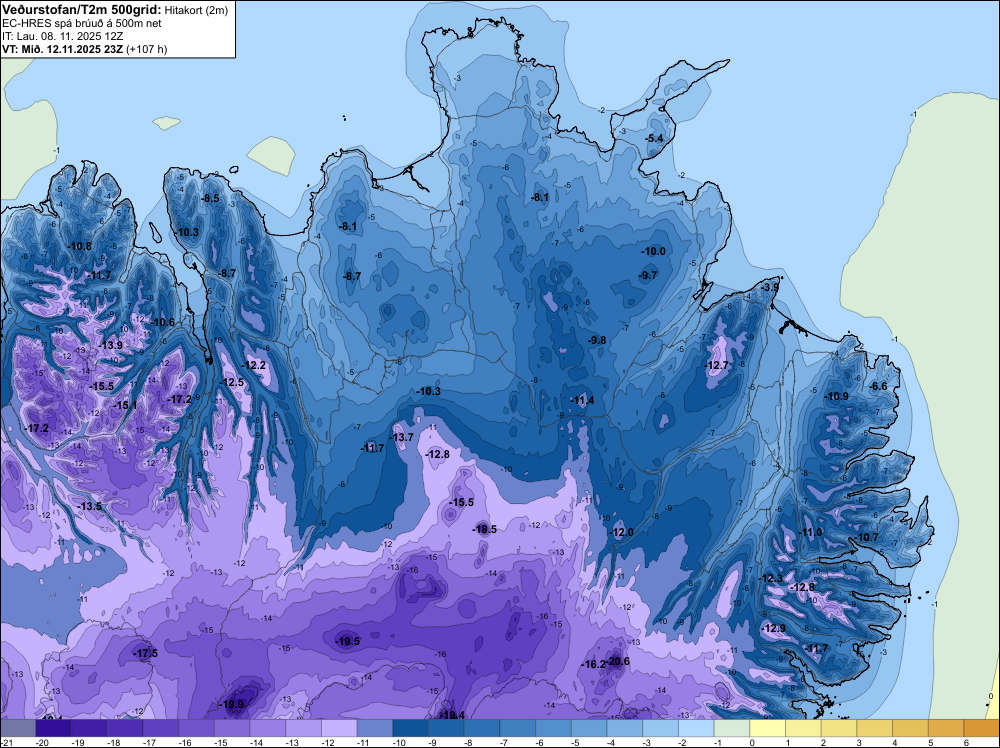Image resolution: width=1000 pixels, height=748 pixels.
Task: Select the -6.6 temperature reading
Action: tap(878, 386)
